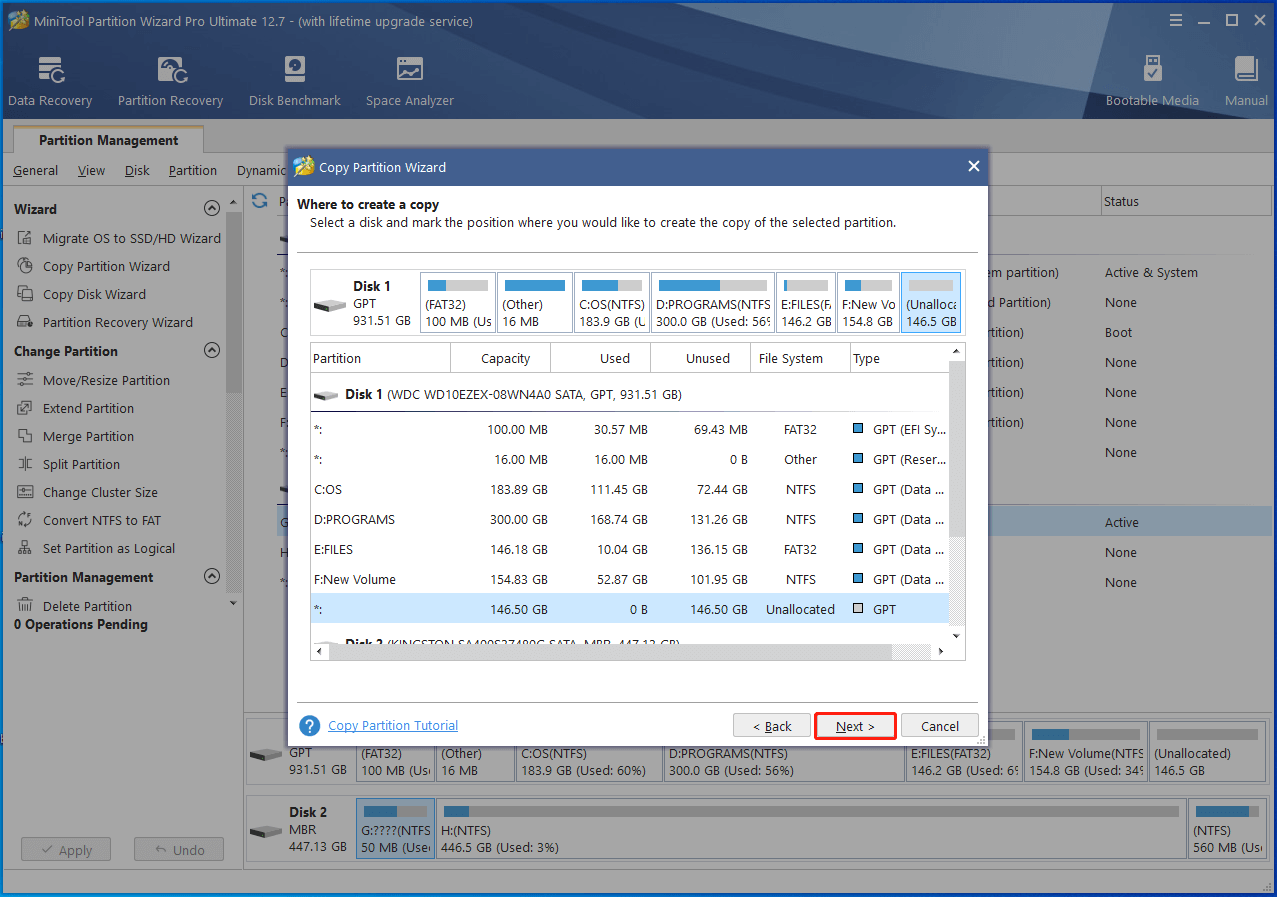Select the D:PROGRAMS row in the partition list
The image size is (1277, 897).
click(x=630, y=520)
